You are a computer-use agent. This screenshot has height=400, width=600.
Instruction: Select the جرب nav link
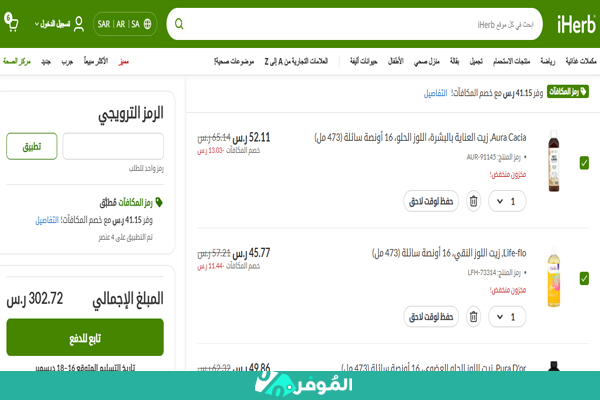pos(67,61)
